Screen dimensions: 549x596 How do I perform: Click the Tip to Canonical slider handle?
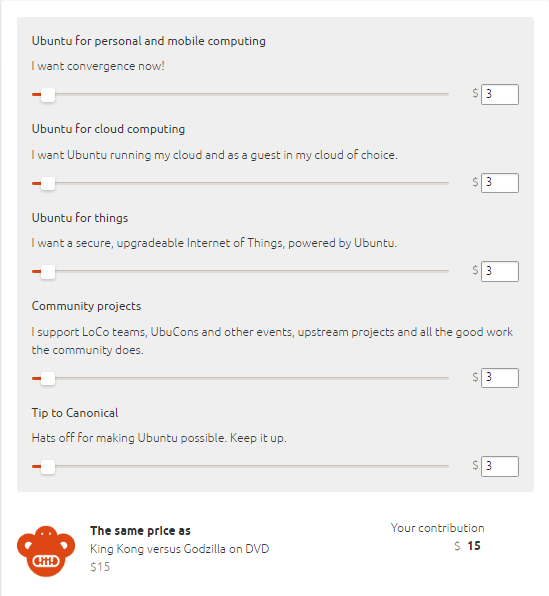tap(48, 467)
